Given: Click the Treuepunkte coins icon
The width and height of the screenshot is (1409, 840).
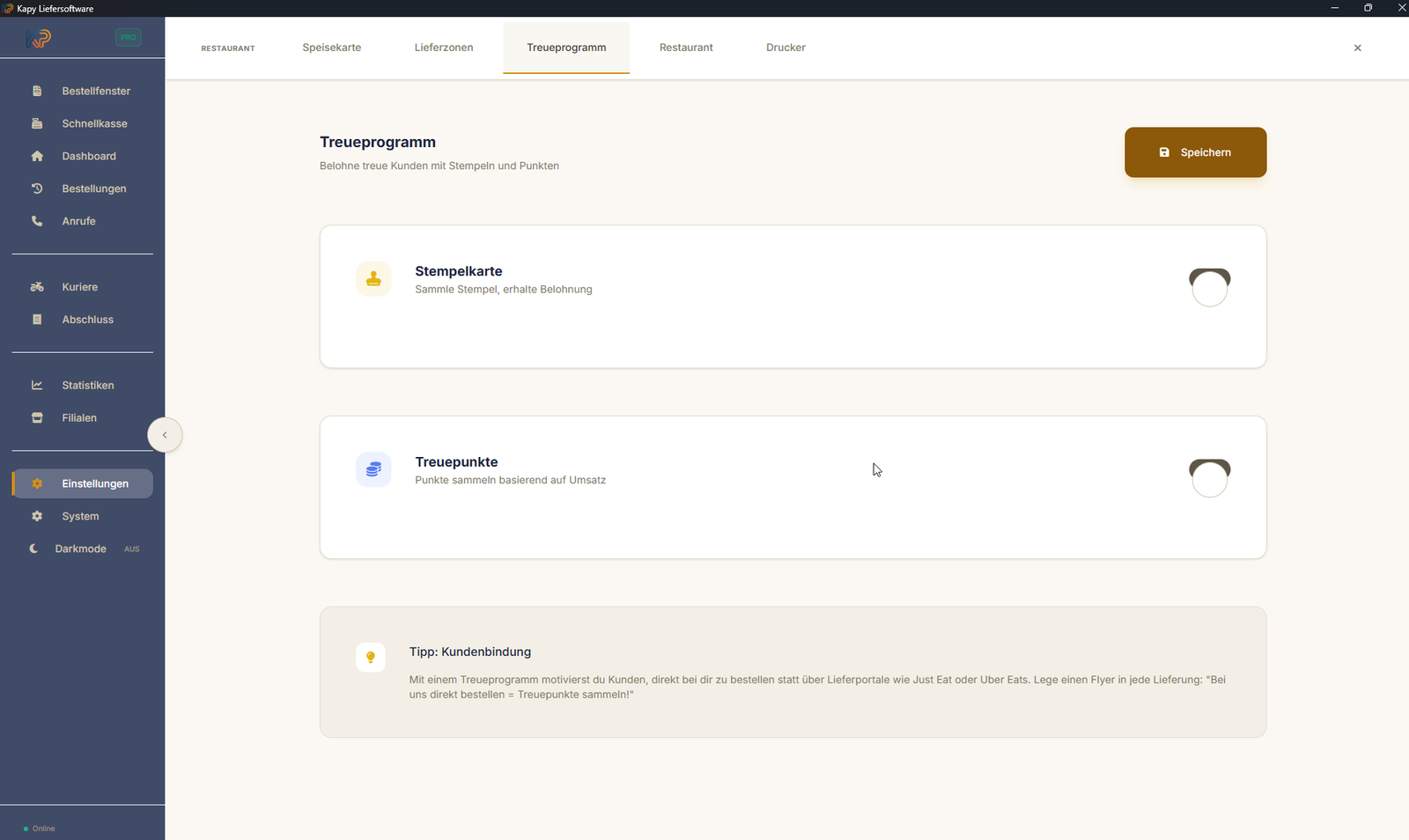Looking at the screenshot, I should point(373,470).
